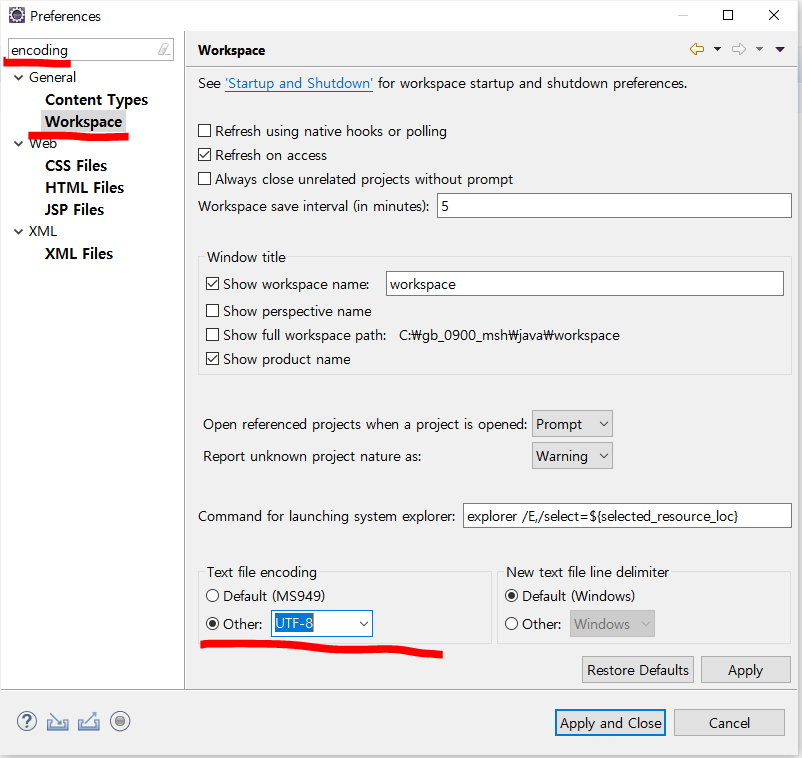This screenshot has height=758, width=802.
Task: Open the preferences view menu triangle
Action: pyautogui.click(x=780, y=49)
